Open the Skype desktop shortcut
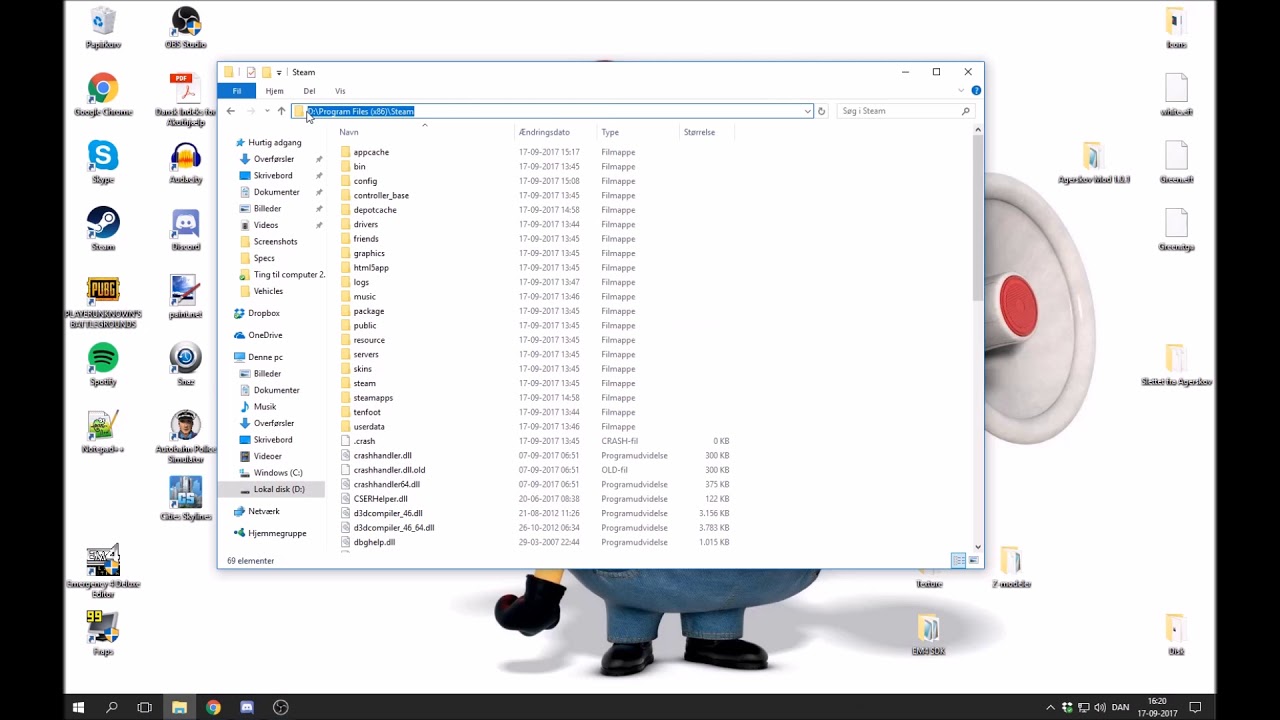1280x720 pixels. point(103,162)
